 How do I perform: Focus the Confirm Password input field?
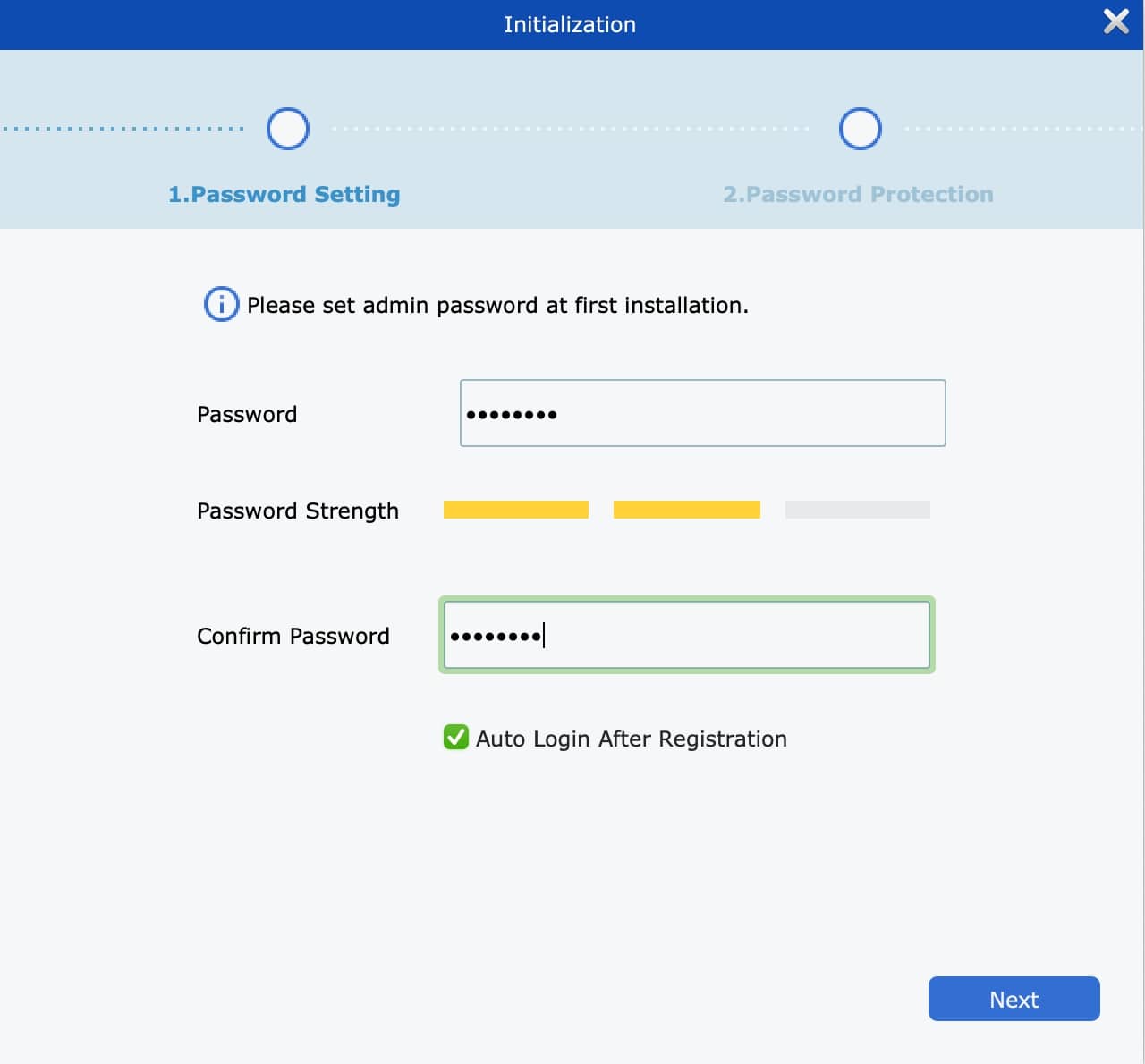pos(686,635)
